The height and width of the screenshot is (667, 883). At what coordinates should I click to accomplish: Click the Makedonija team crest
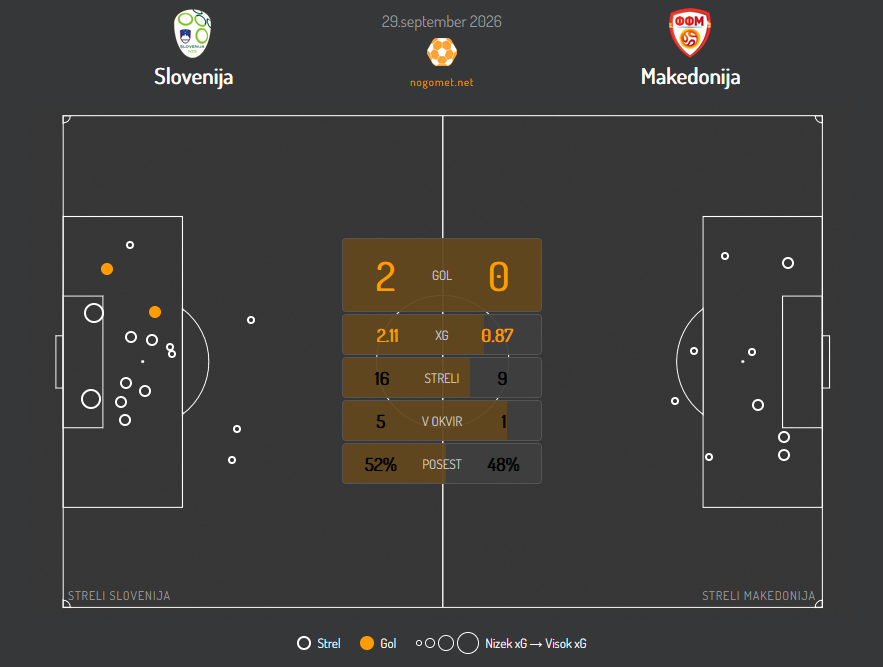[690, 33]
